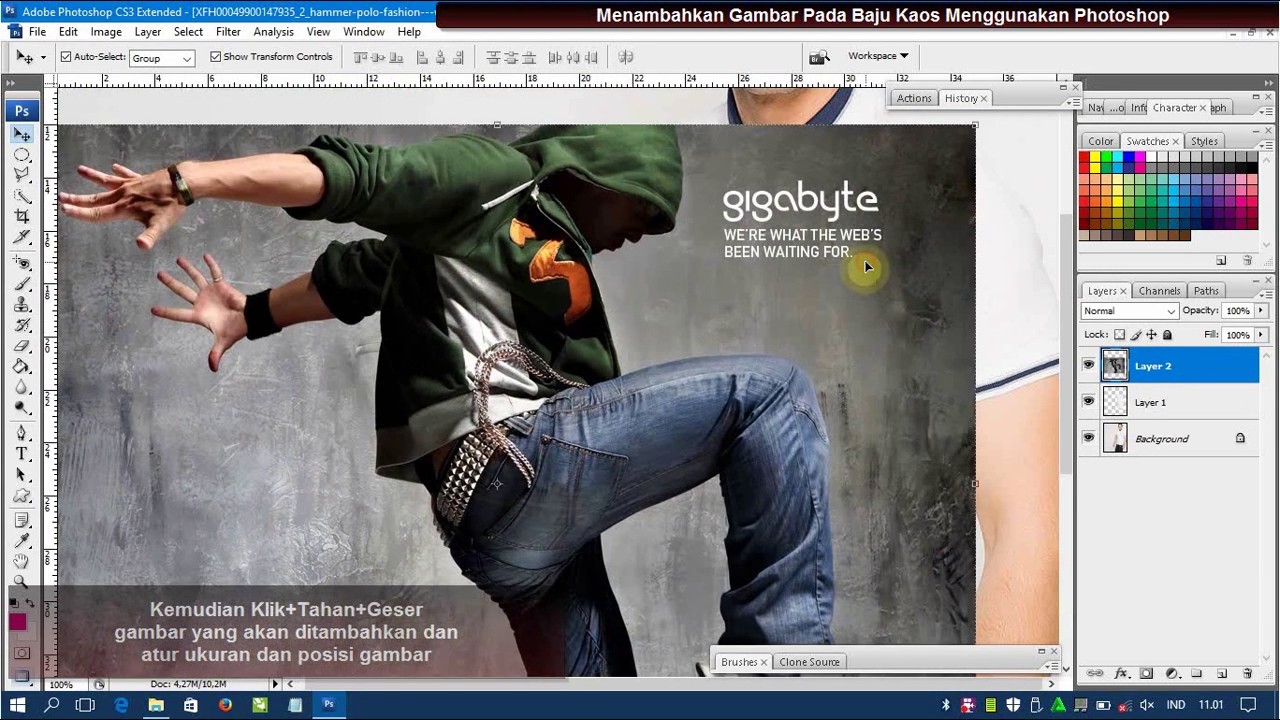Hide Layer 1 visibility eye
Image resolution: width=1280 pixels, height=720 pixels.
pos(1089,402)
